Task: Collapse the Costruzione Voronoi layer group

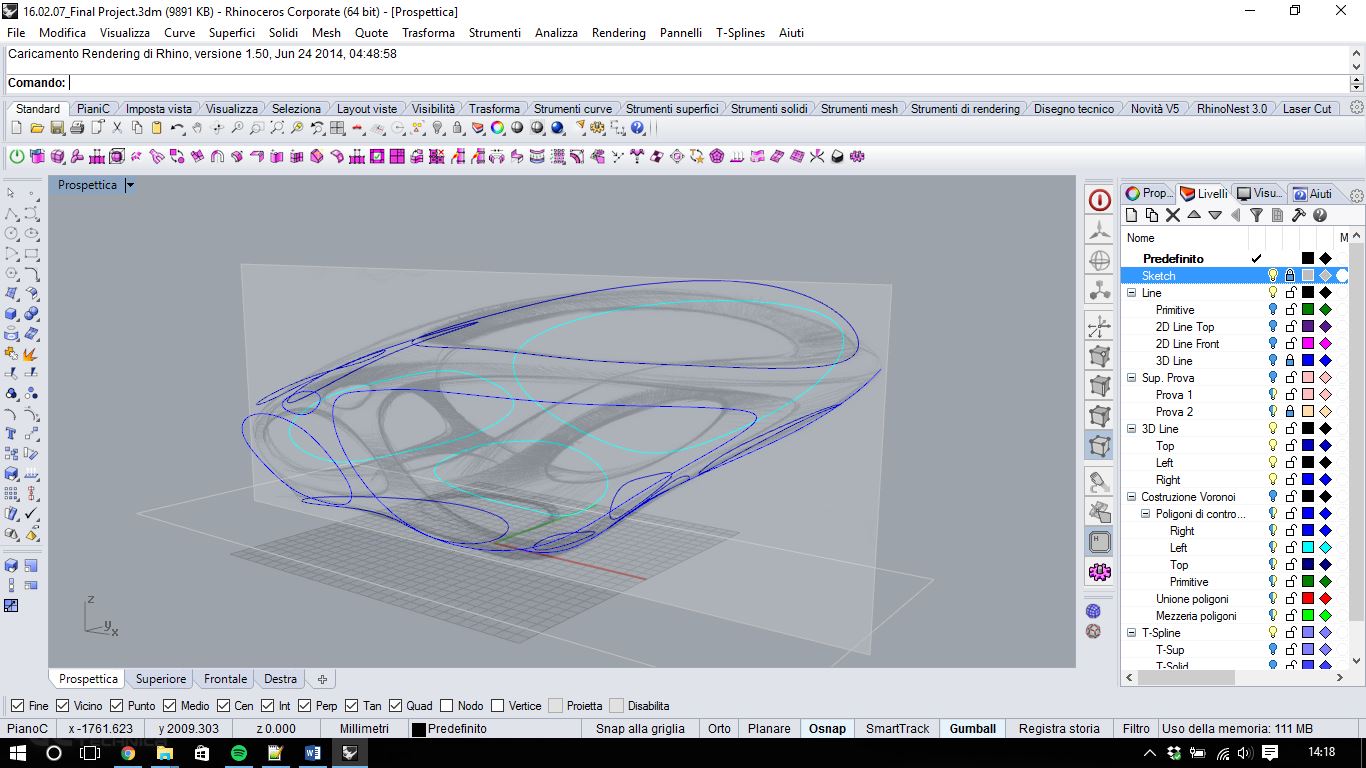Action: 1131,497
